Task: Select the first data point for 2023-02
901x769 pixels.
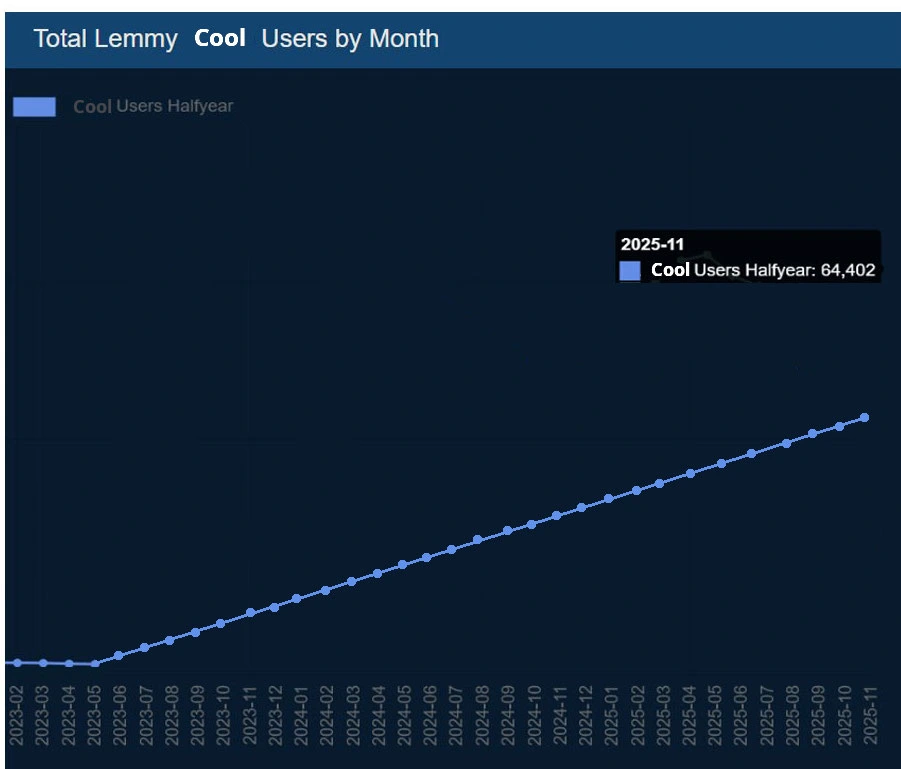Action: coord(17,662)
